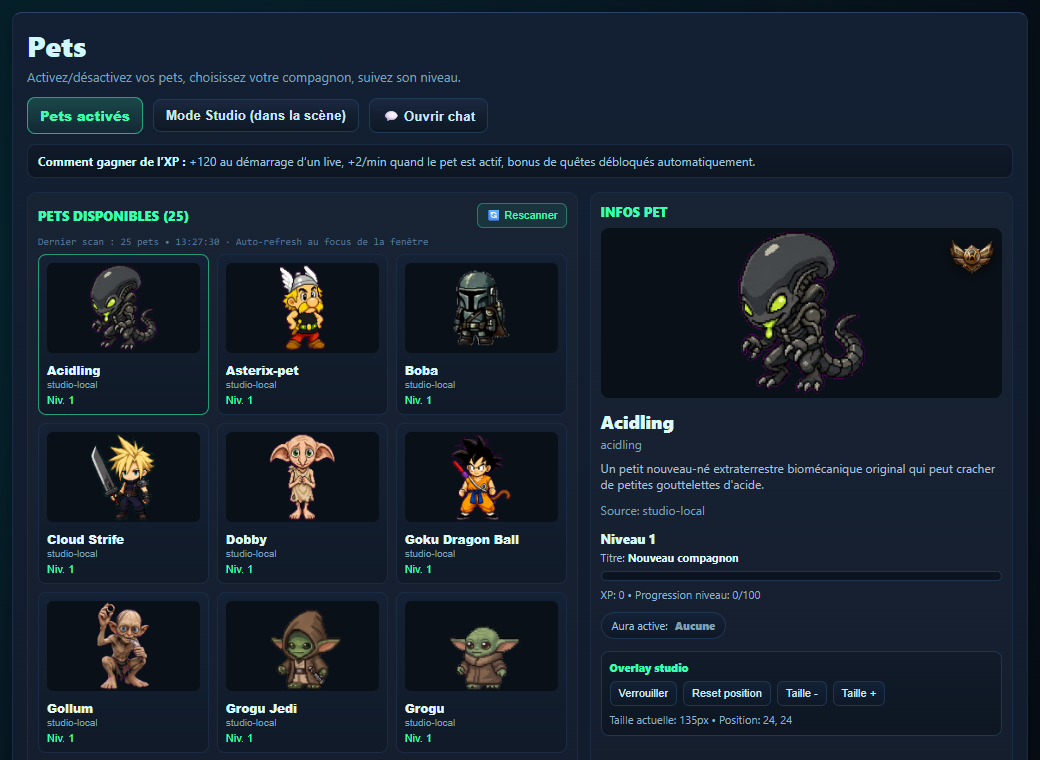Click the Goku Dragon Ball name label
Screen dimensions: 1040x760
pyautogui.click(x=462, y=540)
